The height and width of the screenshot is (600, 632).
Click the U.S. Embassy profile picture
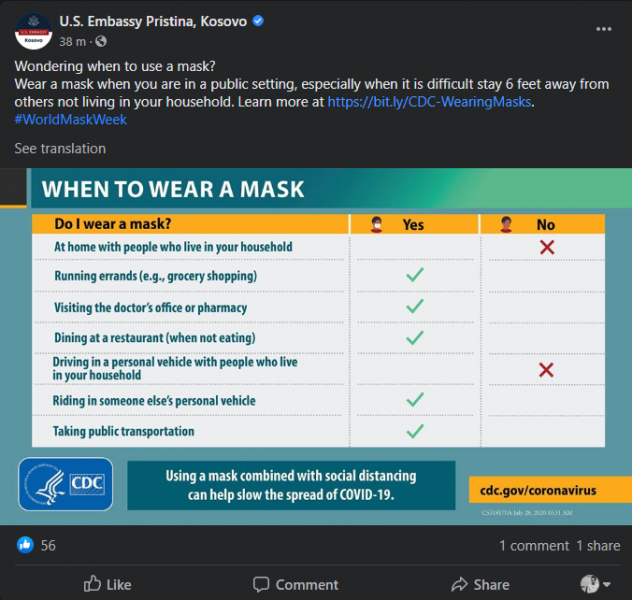point(33,31)
